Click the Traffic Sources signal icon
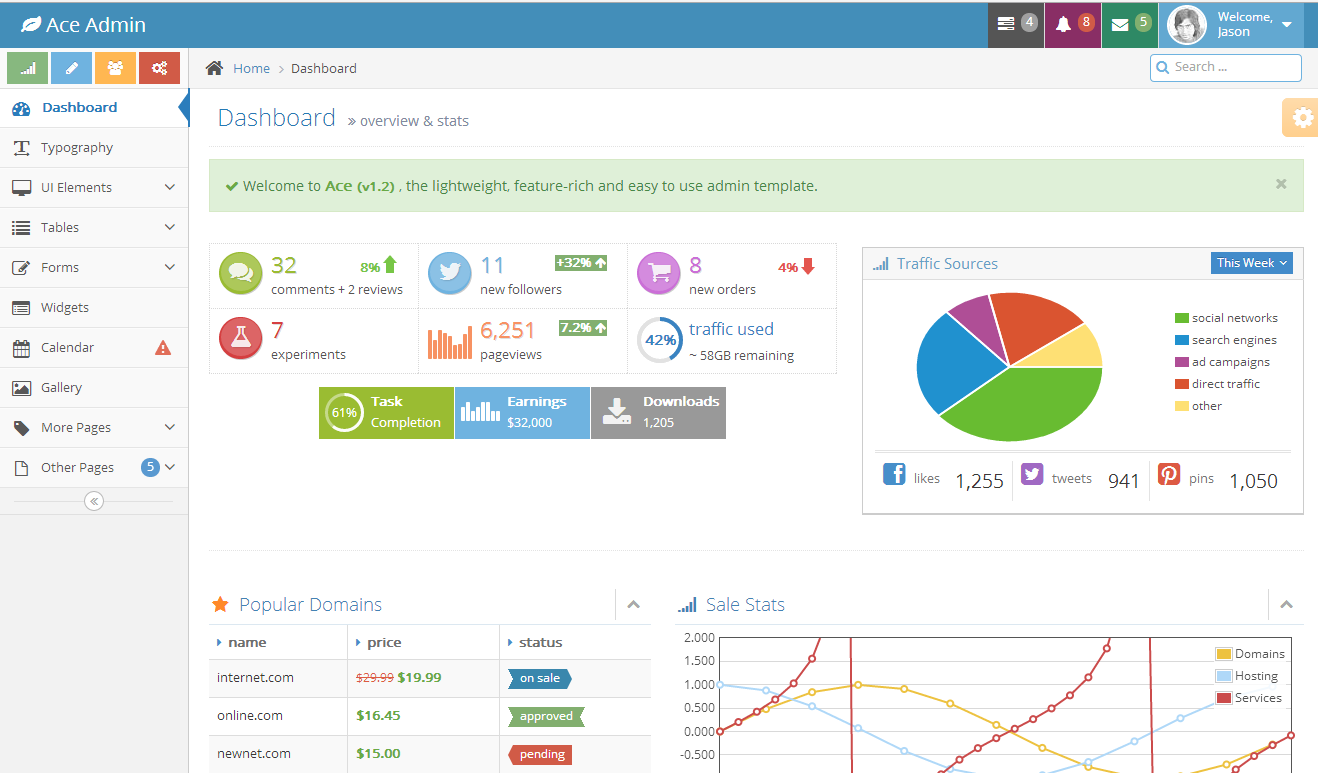This screenshot has width=1318, height=773. [880, 264]
